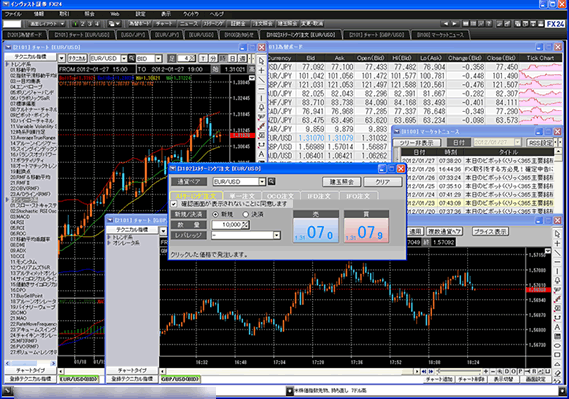Screen dimensions: 569x399
Task: Zoom in GBP/USD chart with plus button
Action: coord(486,371)
